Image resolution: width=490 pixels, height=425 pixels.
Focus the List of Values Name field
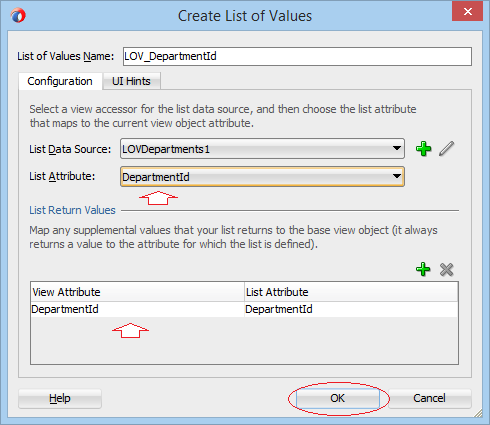pos(297,56)
